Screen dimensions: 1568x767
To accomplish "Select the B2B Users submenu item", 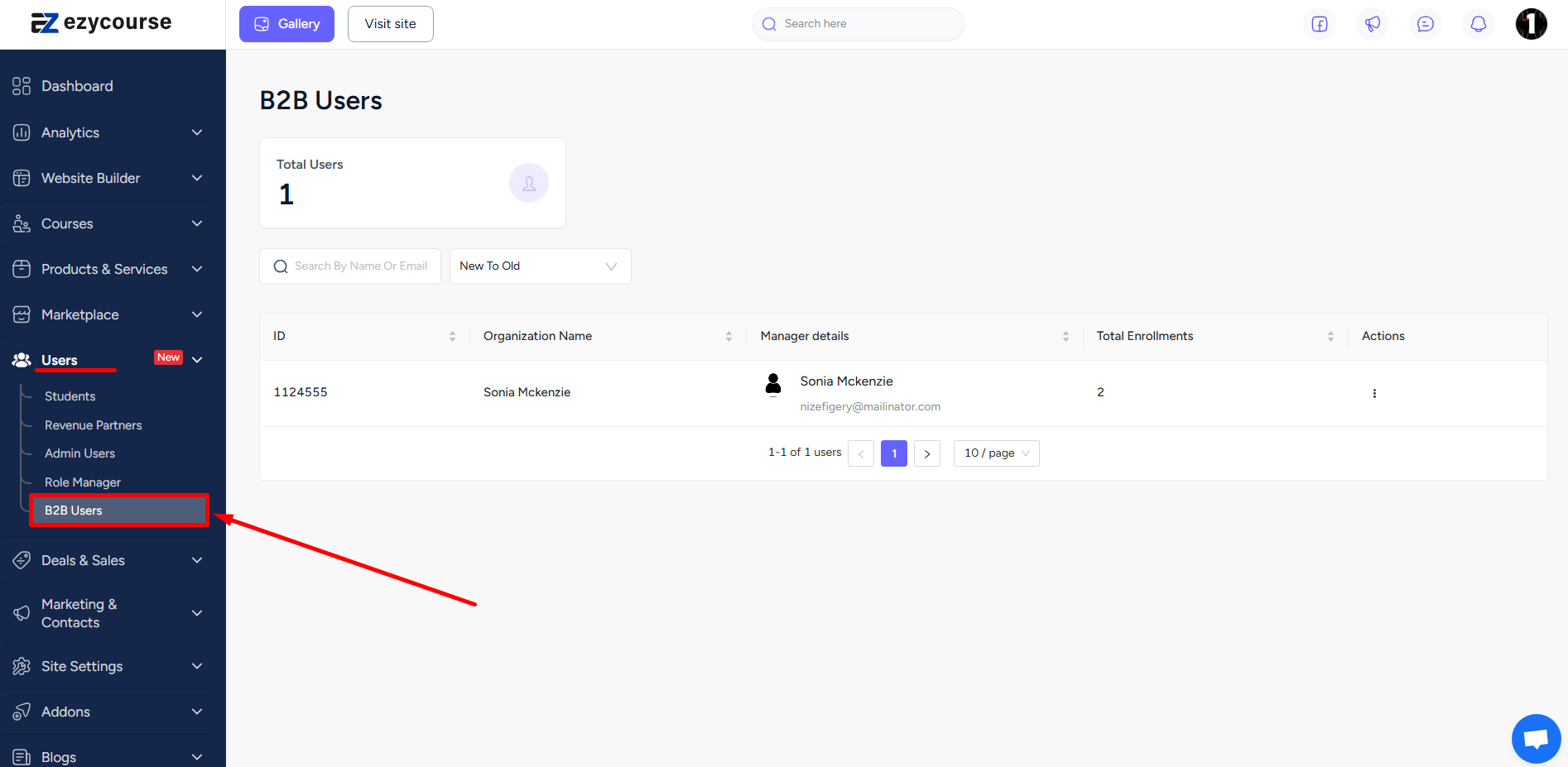I will (x=119, y=511).
